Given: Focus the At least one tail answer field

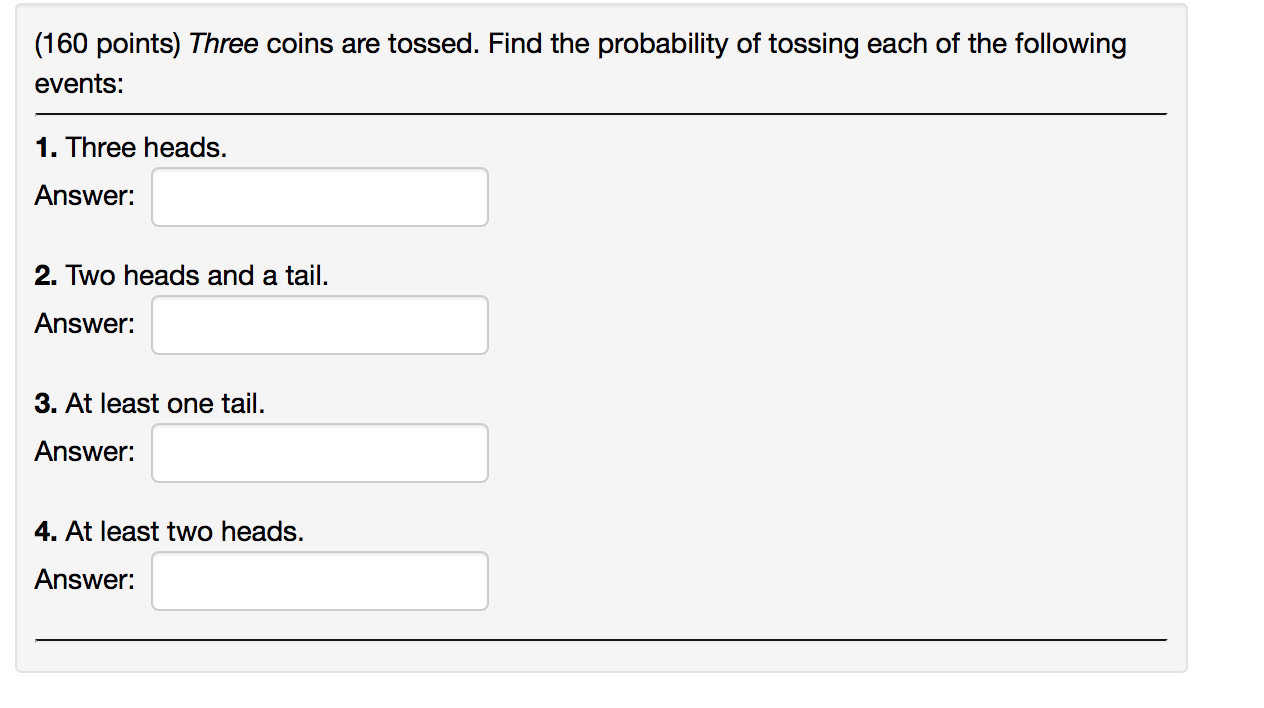Looking at the screenshot, I should coord(318,452).
